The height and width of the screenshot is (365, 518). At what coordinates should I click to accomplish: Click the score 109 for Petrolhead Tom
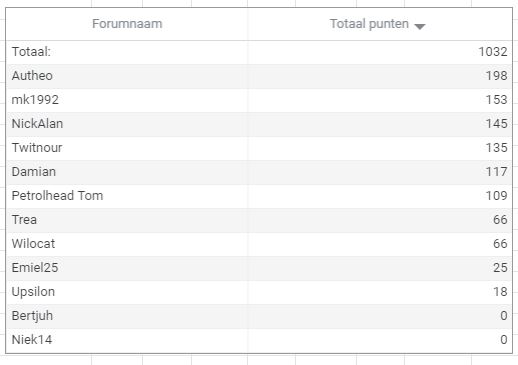496,196
